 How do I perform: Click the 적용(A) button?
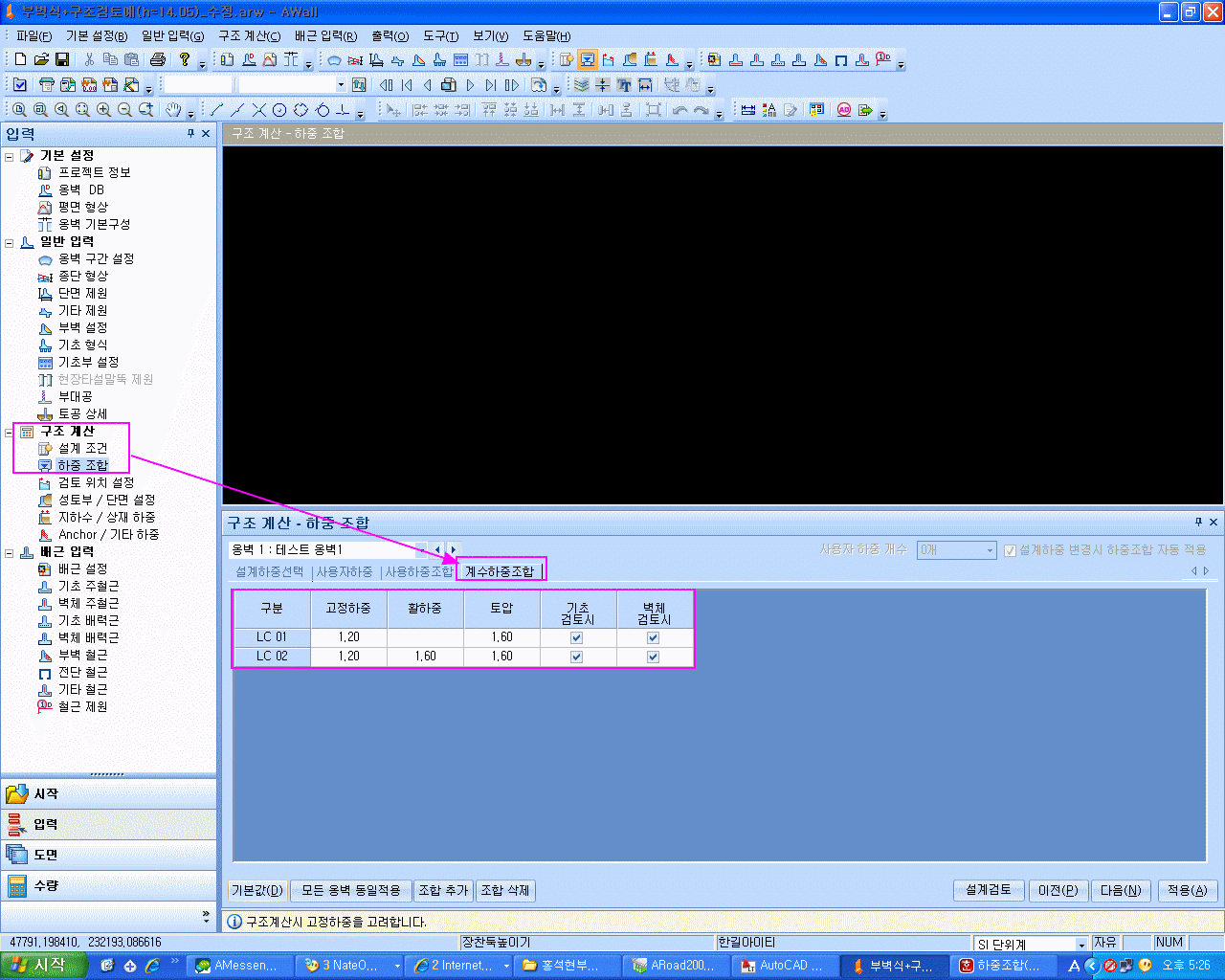(x=1187, y=890)
